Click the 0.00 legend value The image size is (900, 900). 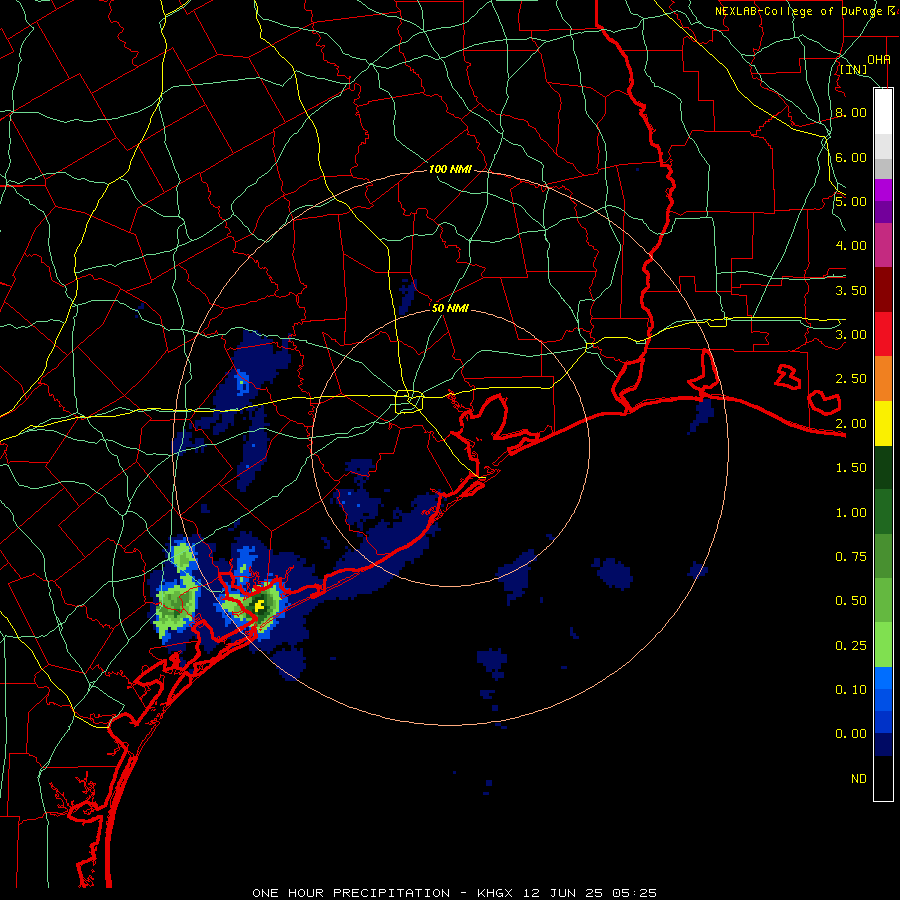point(851,734)
